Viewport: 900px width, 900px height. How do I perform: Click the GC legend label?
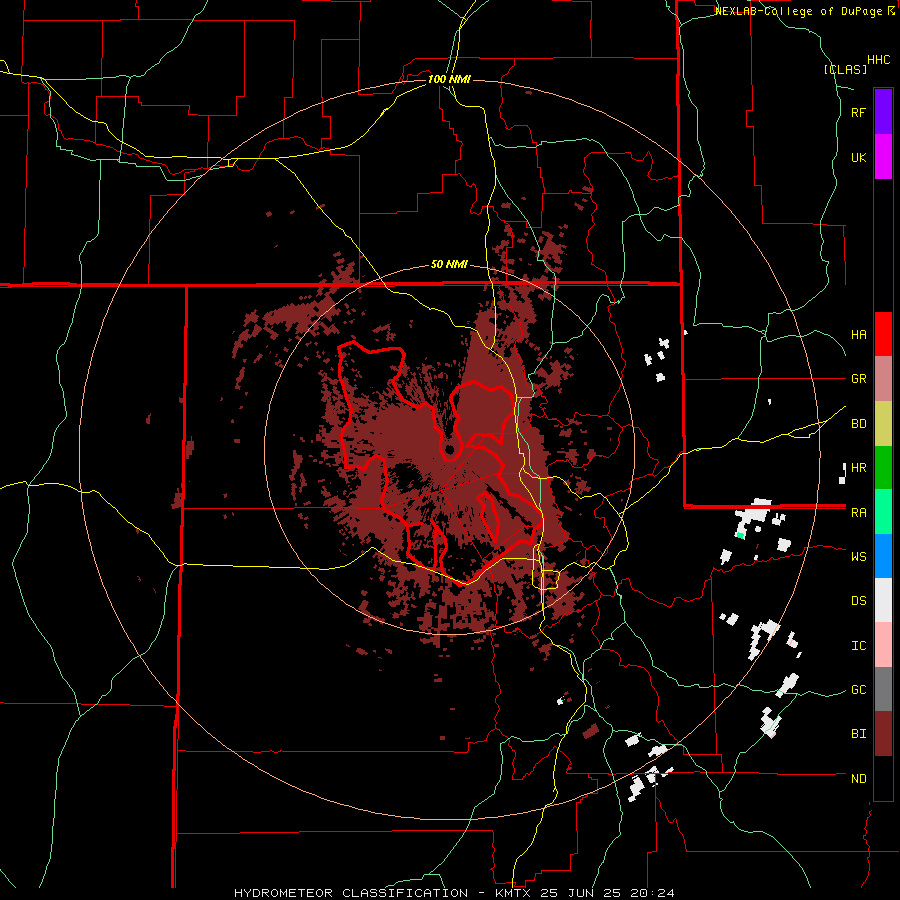[x=859, y=690]
